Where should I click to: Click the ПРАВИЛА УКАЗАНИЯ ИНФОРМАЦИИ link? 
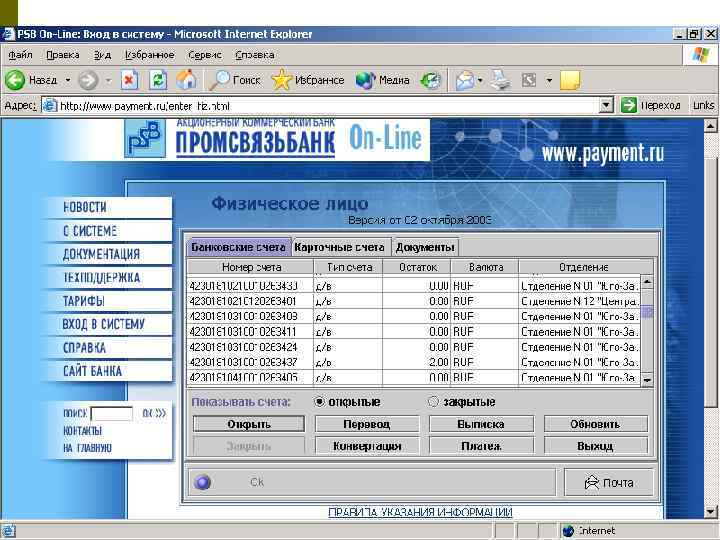[420, 512]
